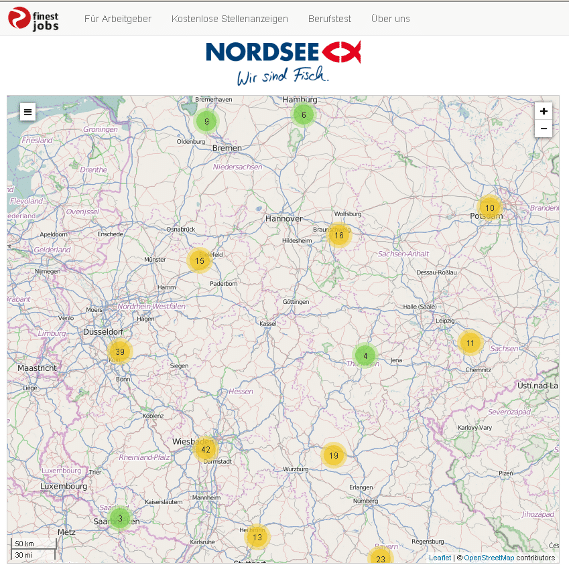Open the yellow cluster 10 at Potsdam
569x565 pixels.
pos(490,208)
